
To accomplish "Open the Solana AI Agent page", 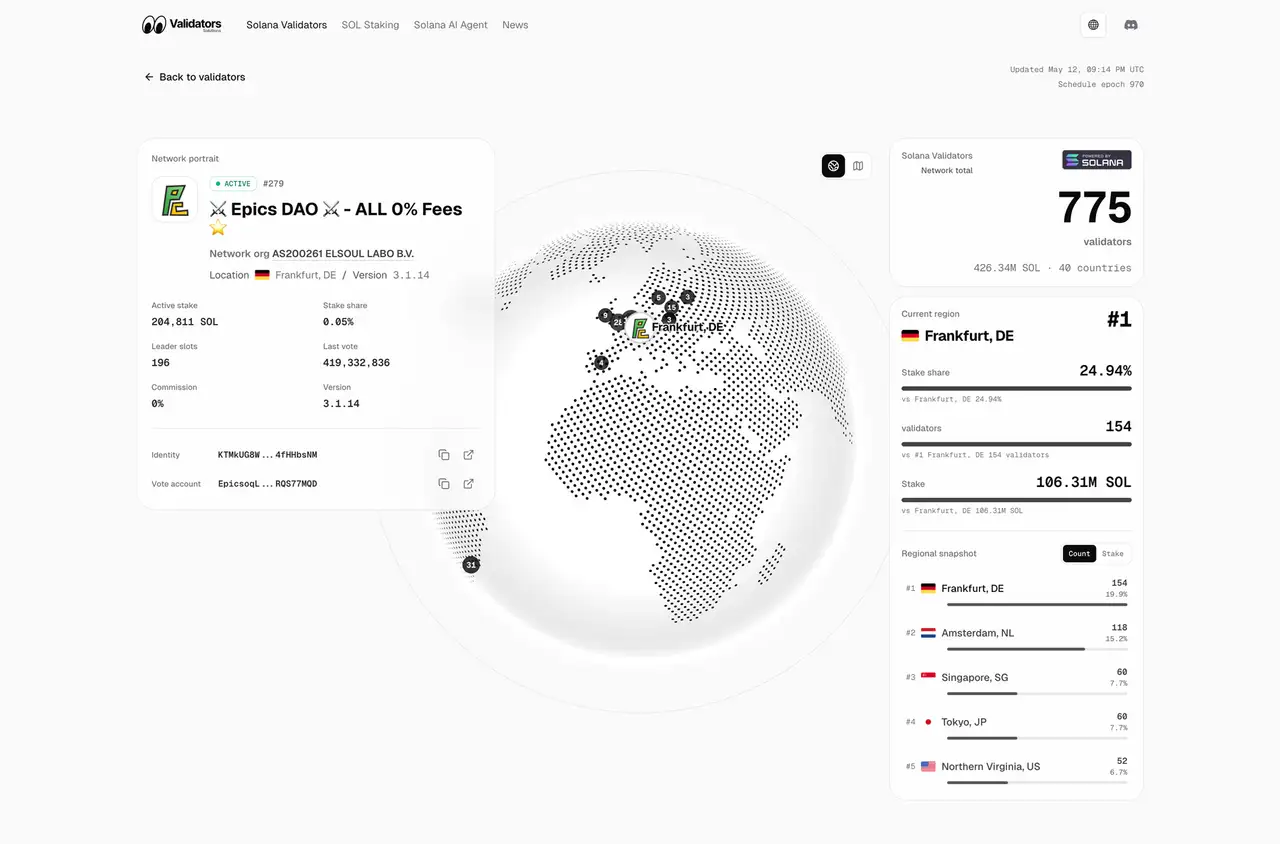I will [451, 25].
